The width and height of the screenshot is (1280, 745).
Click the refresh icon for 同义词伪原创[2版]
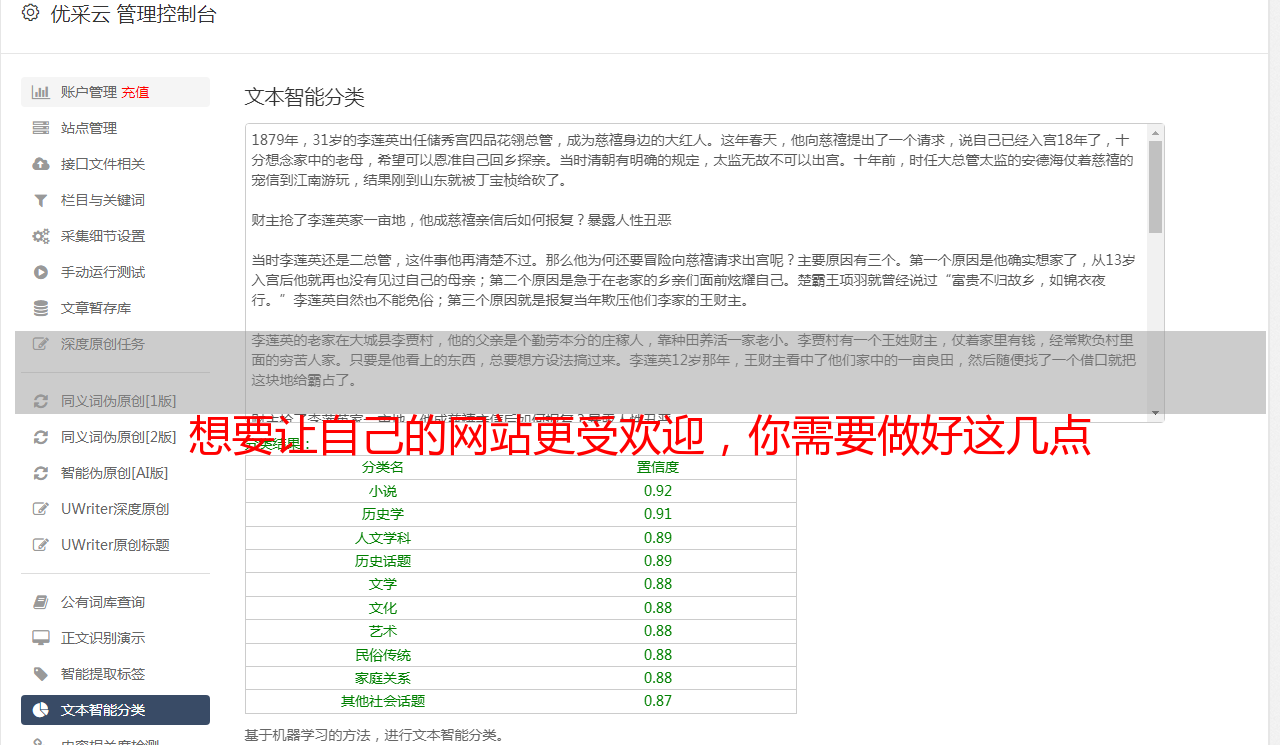click(x=41, y=437)
